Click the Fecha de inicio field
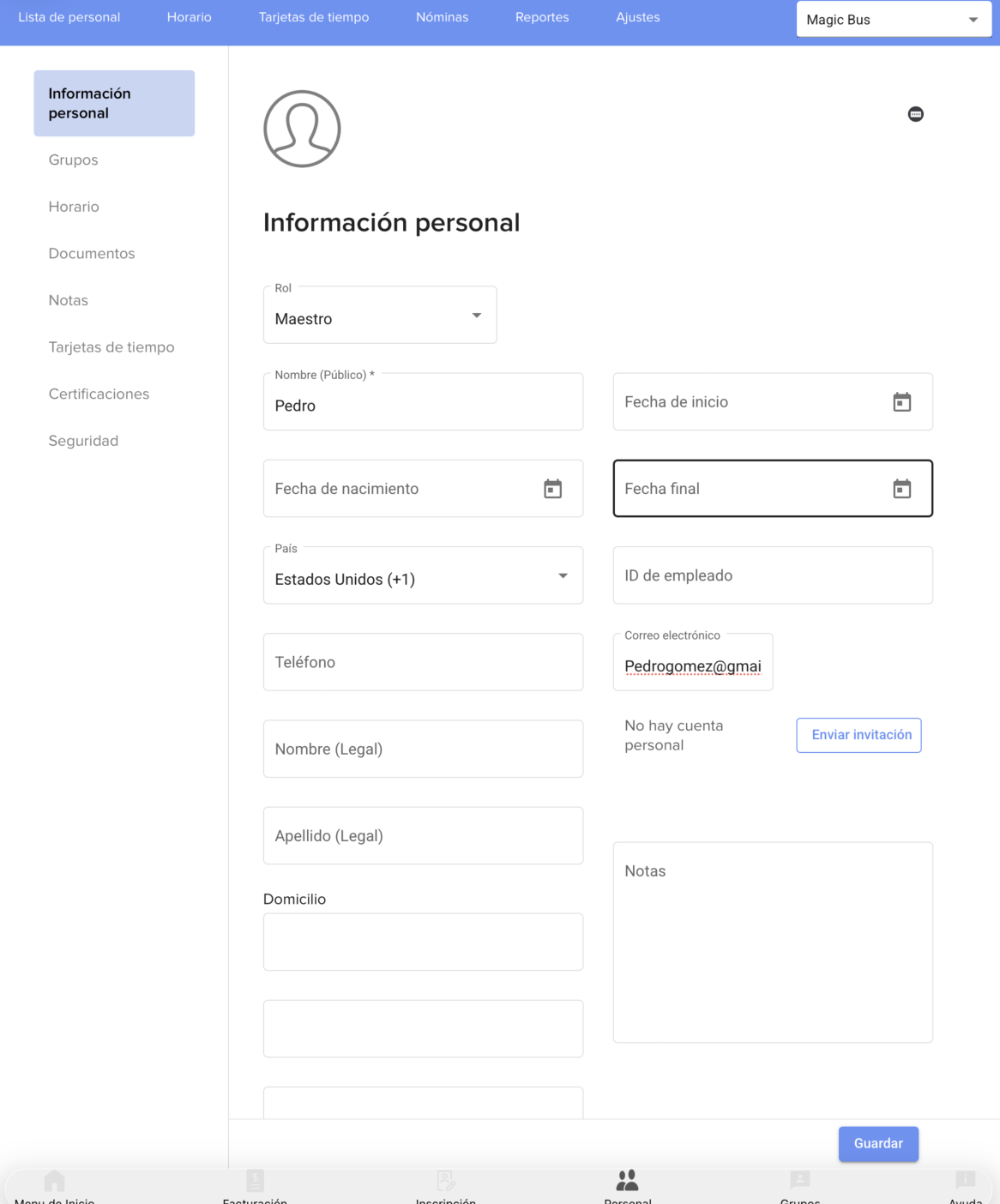Image resolution: width=1000 pixels, height=1204 pixels. tap(773, 401)
